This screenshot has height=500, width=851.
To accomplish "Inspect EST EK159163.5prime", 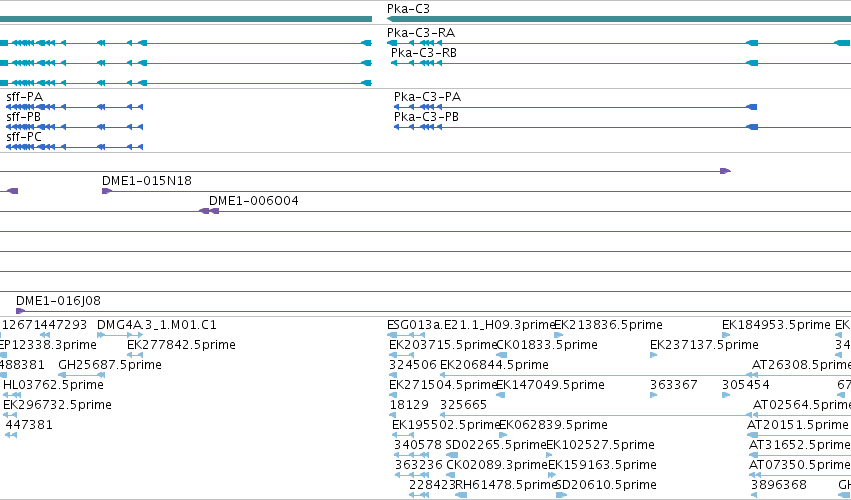I will point(602,465).
